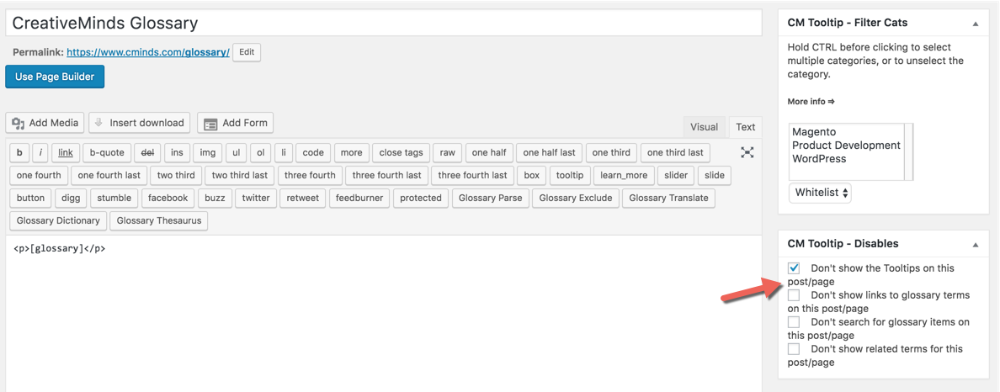Image resolution: width=1000 pixels, height=392 pixels.
Task: Click the italic 'i' quicktag
Action: 40,153
